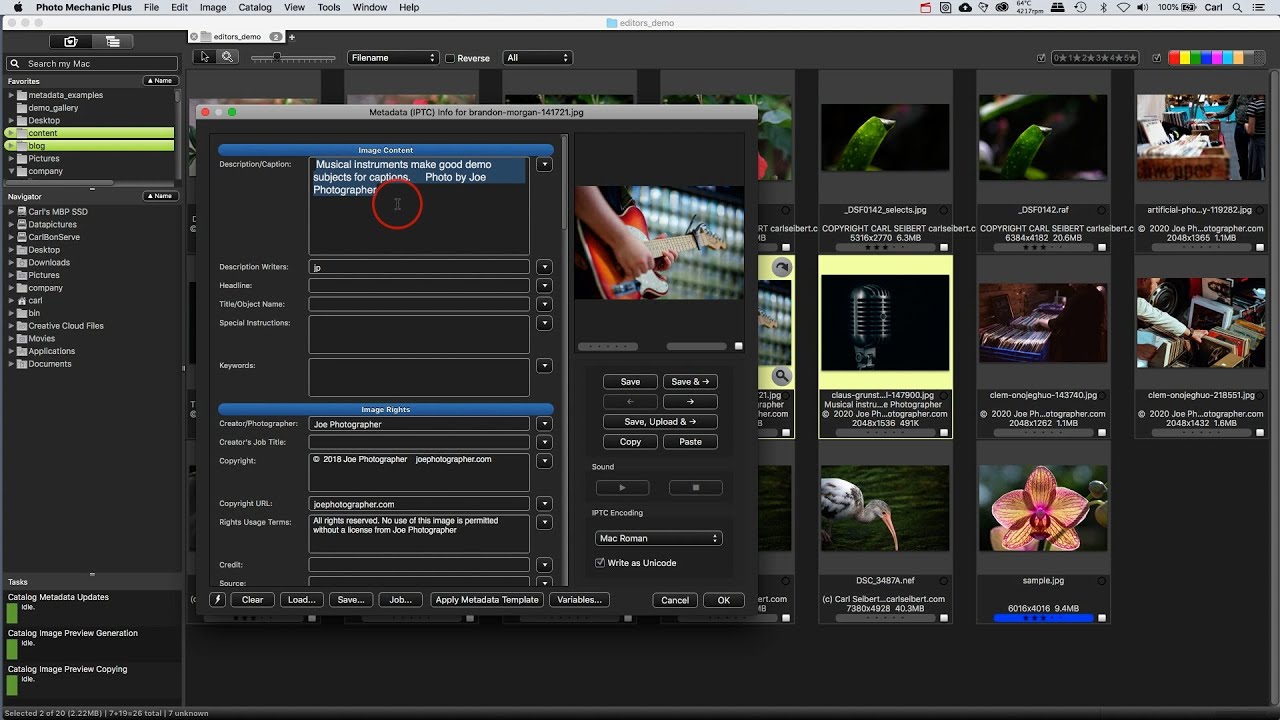Open the Image menu
The image size is (1280, 720).
[x=213, y=7]
